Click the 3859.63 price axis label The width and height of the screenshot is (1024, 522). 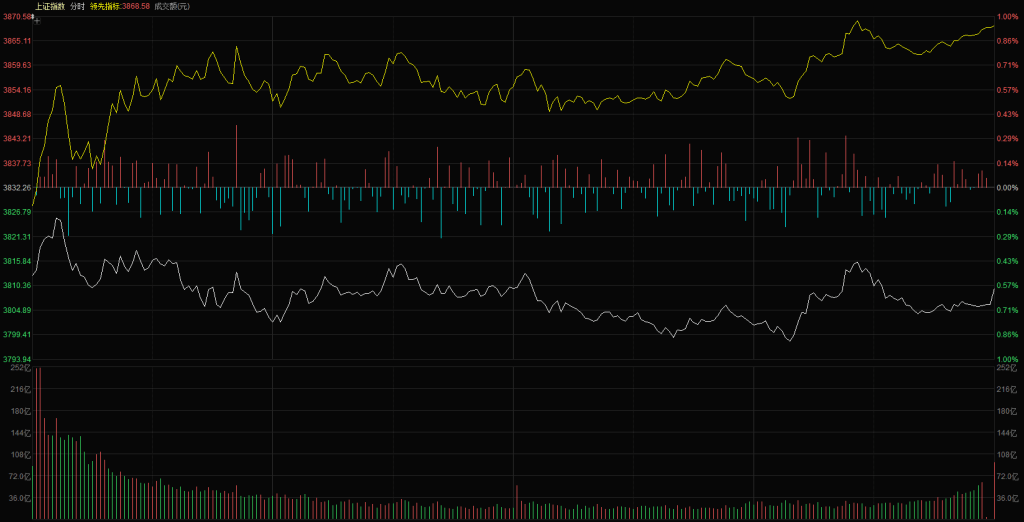18,65
